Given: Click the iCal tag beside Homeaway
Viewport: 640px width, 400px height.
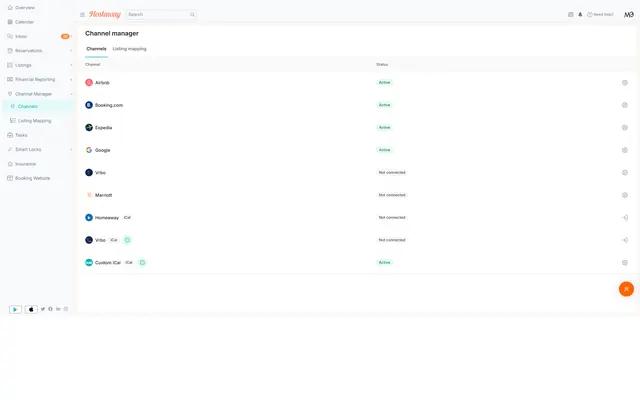Looking at the screenshot, I should coord(127,218).
